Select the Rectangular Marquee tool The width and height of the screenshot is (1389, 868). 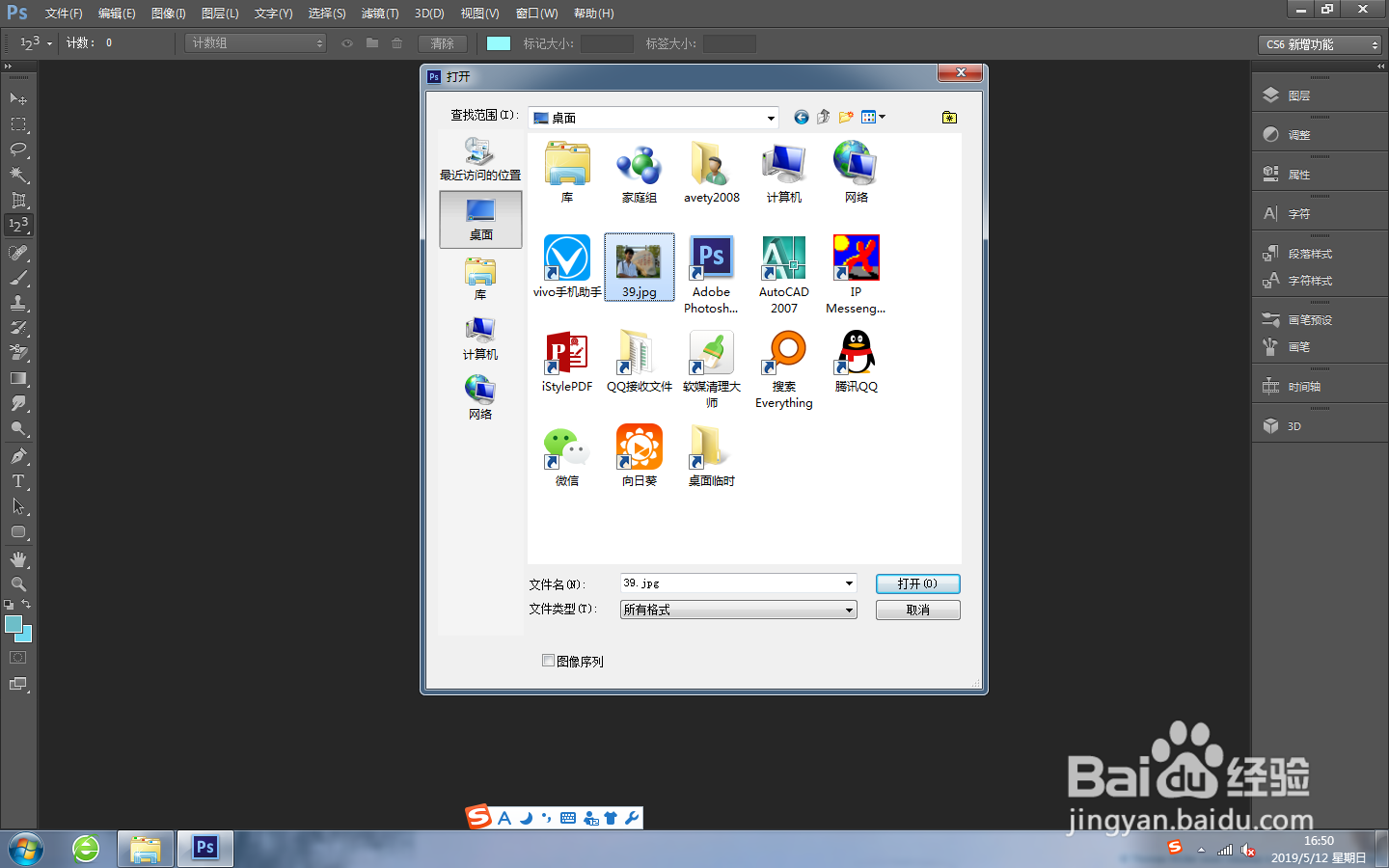18,124
